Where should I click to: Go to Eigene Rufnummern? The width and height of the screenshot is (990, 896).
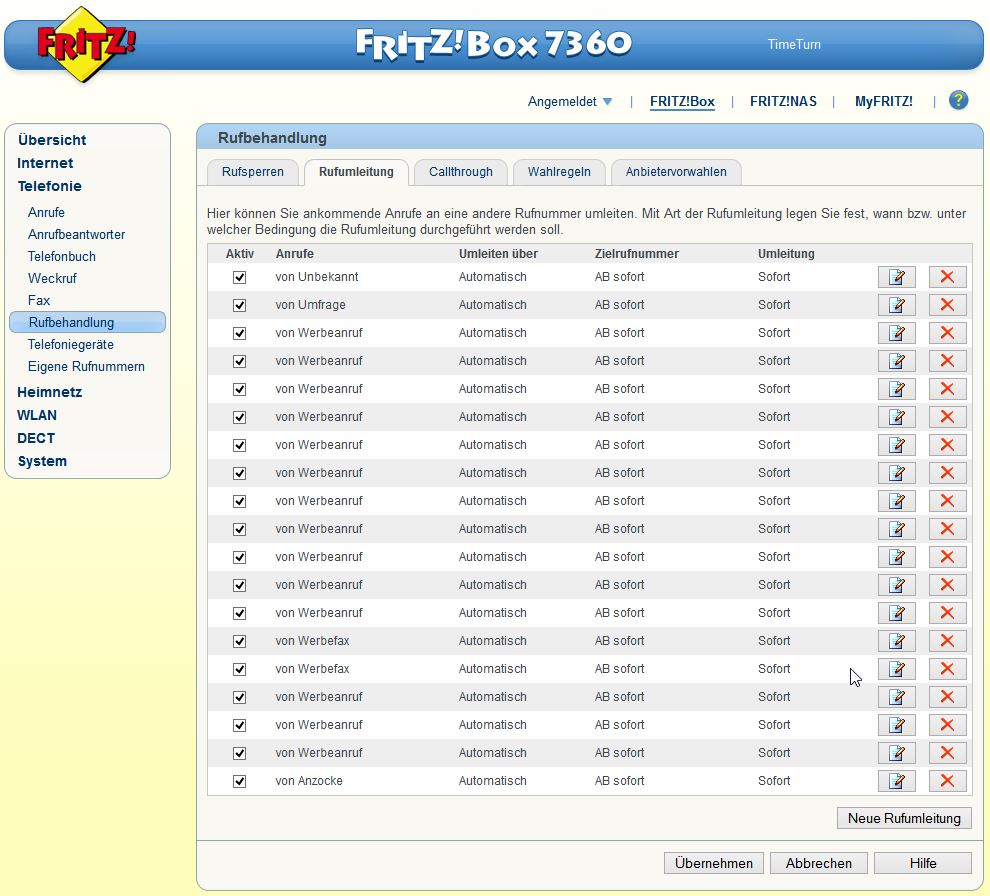[x=86, y=367]
